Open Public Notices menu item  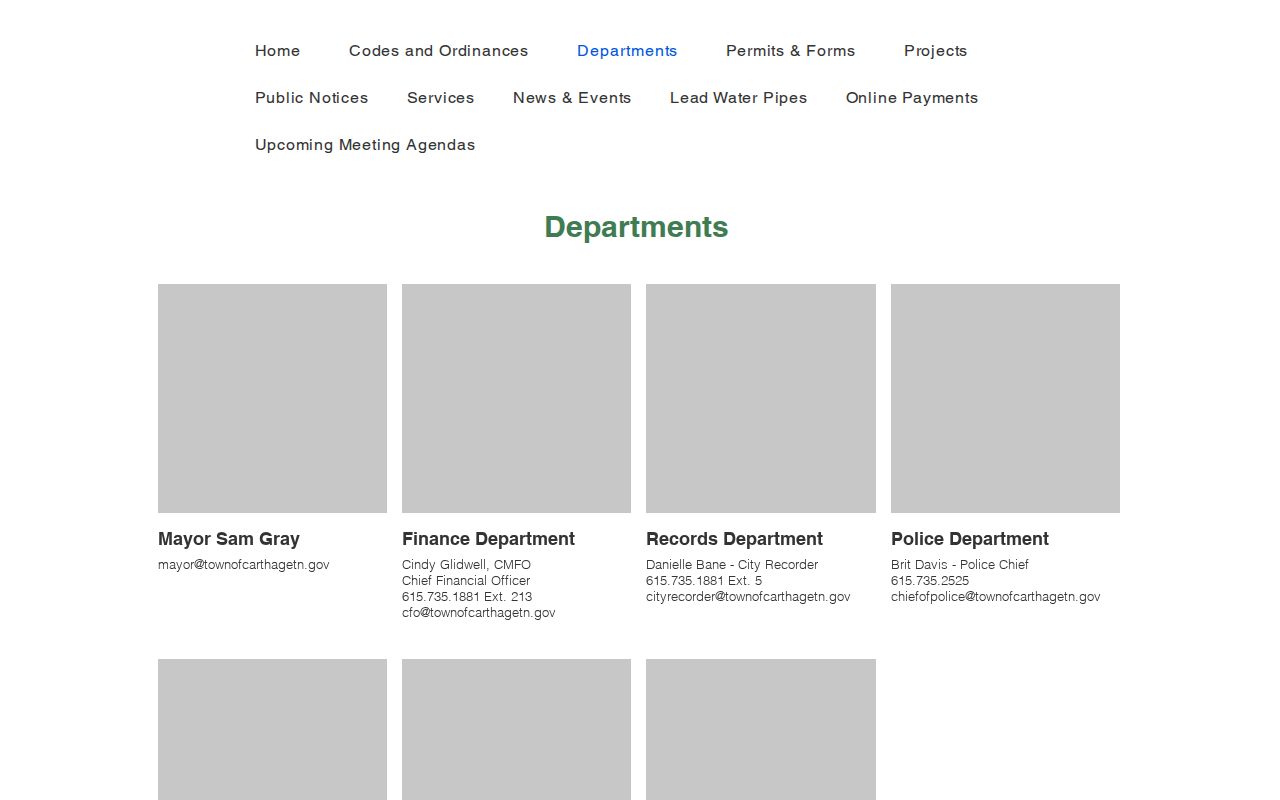click(311, 98)
